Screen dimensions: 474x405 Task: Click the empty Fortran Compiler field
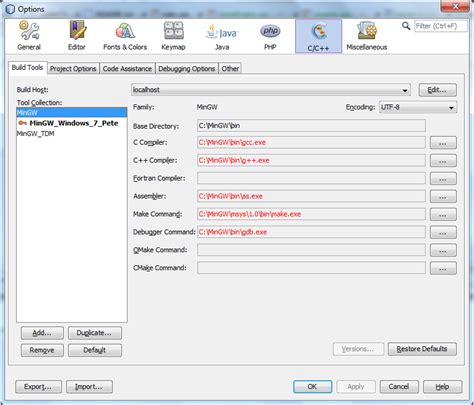pyautogui.click(x=311, y=178)
